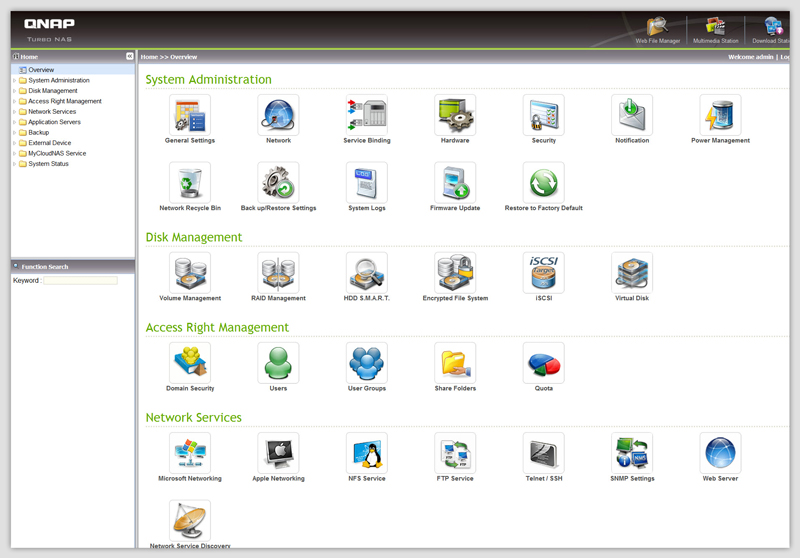Open Notification icon
Viewport: 800px width, 558px height.
click(x=632, y=115)
